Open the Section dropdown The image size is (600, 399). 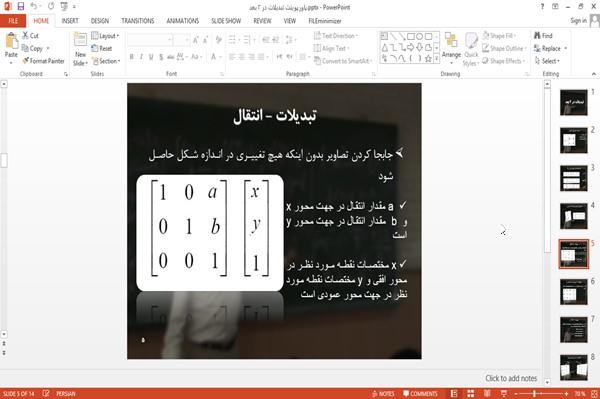coord(106,61)
